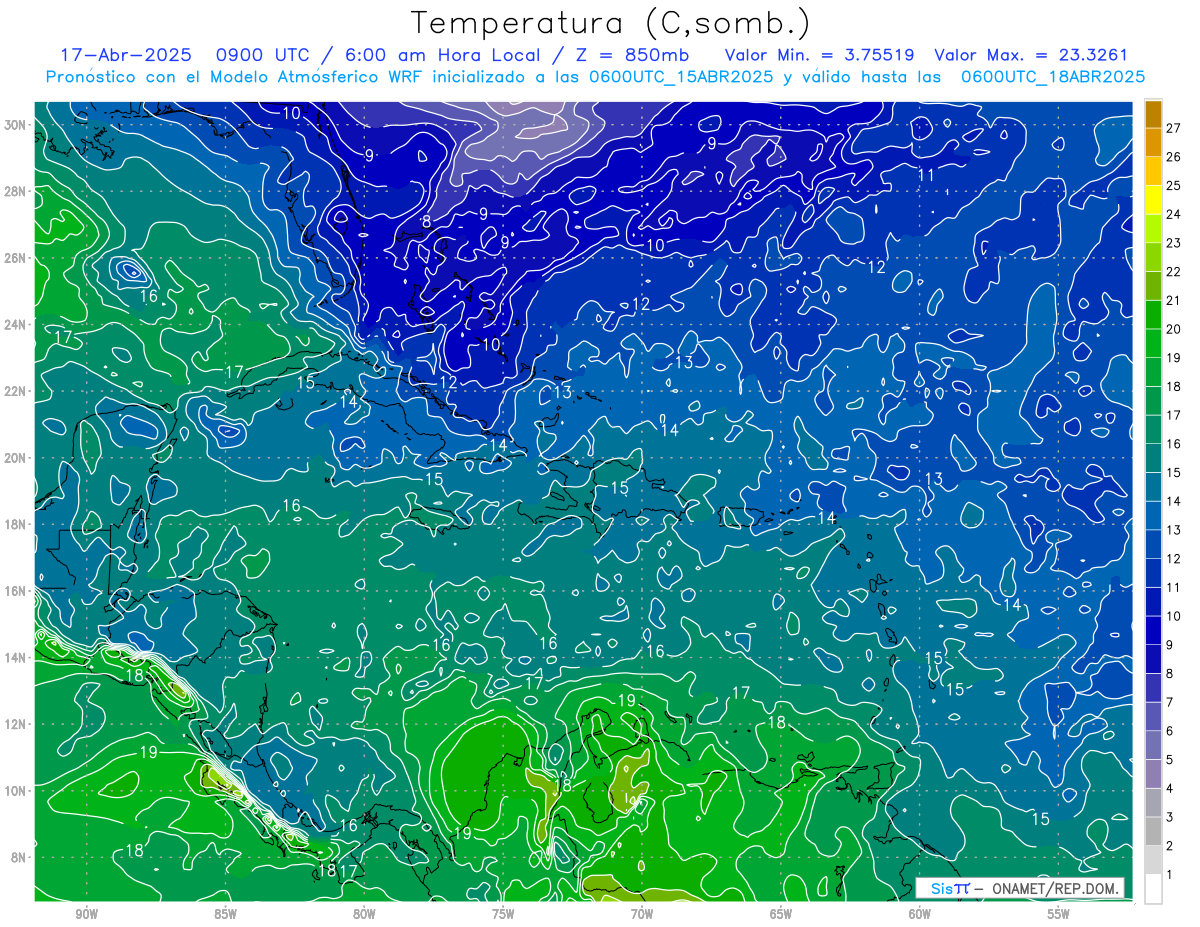Click the "SisTT - ONAMET/REP.DOM." credit box
1200x927 pixels.
[1020, 888]
